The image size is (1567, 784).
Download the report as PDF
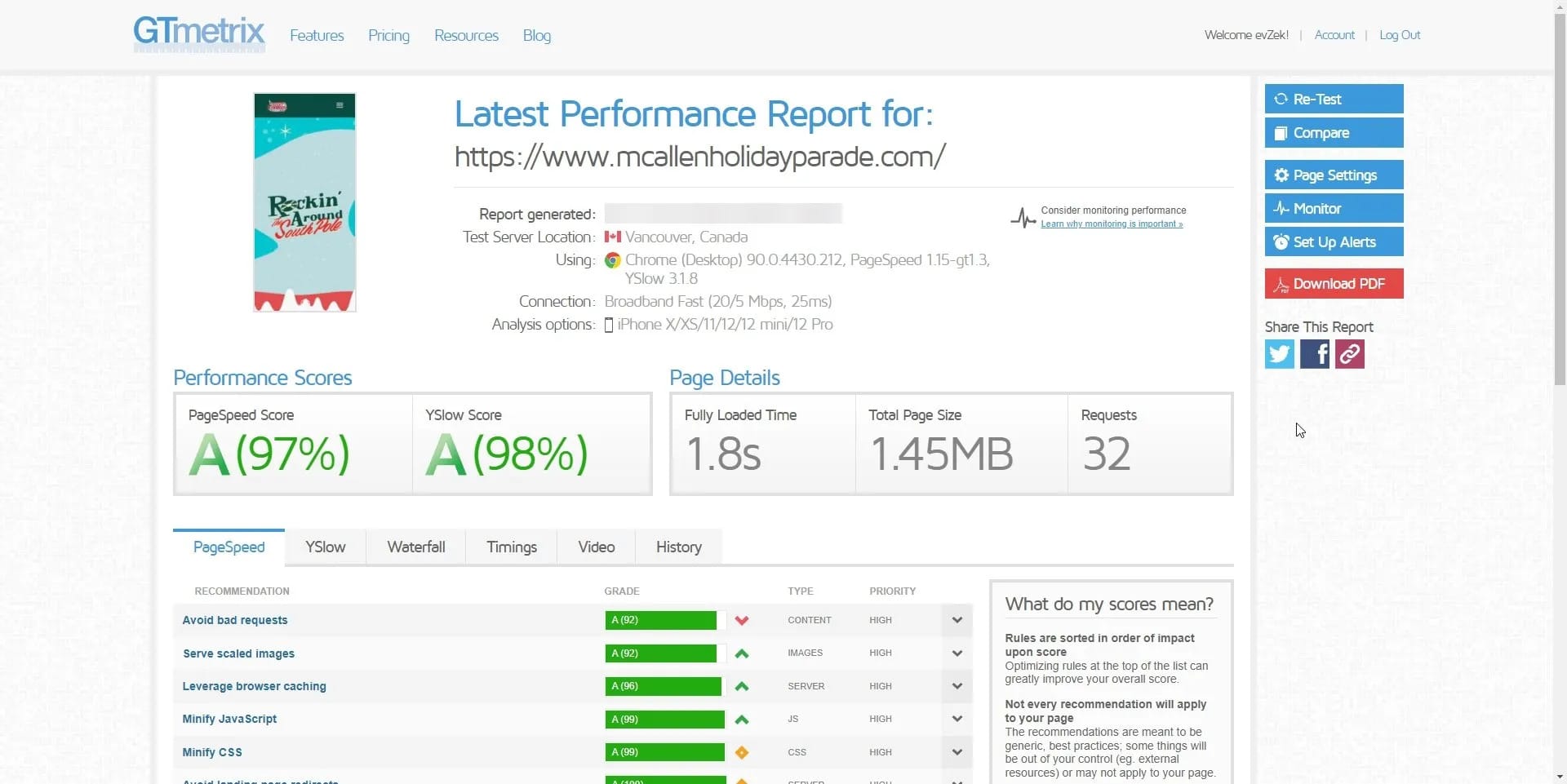pyautogui.click(x=1334, y=284)
